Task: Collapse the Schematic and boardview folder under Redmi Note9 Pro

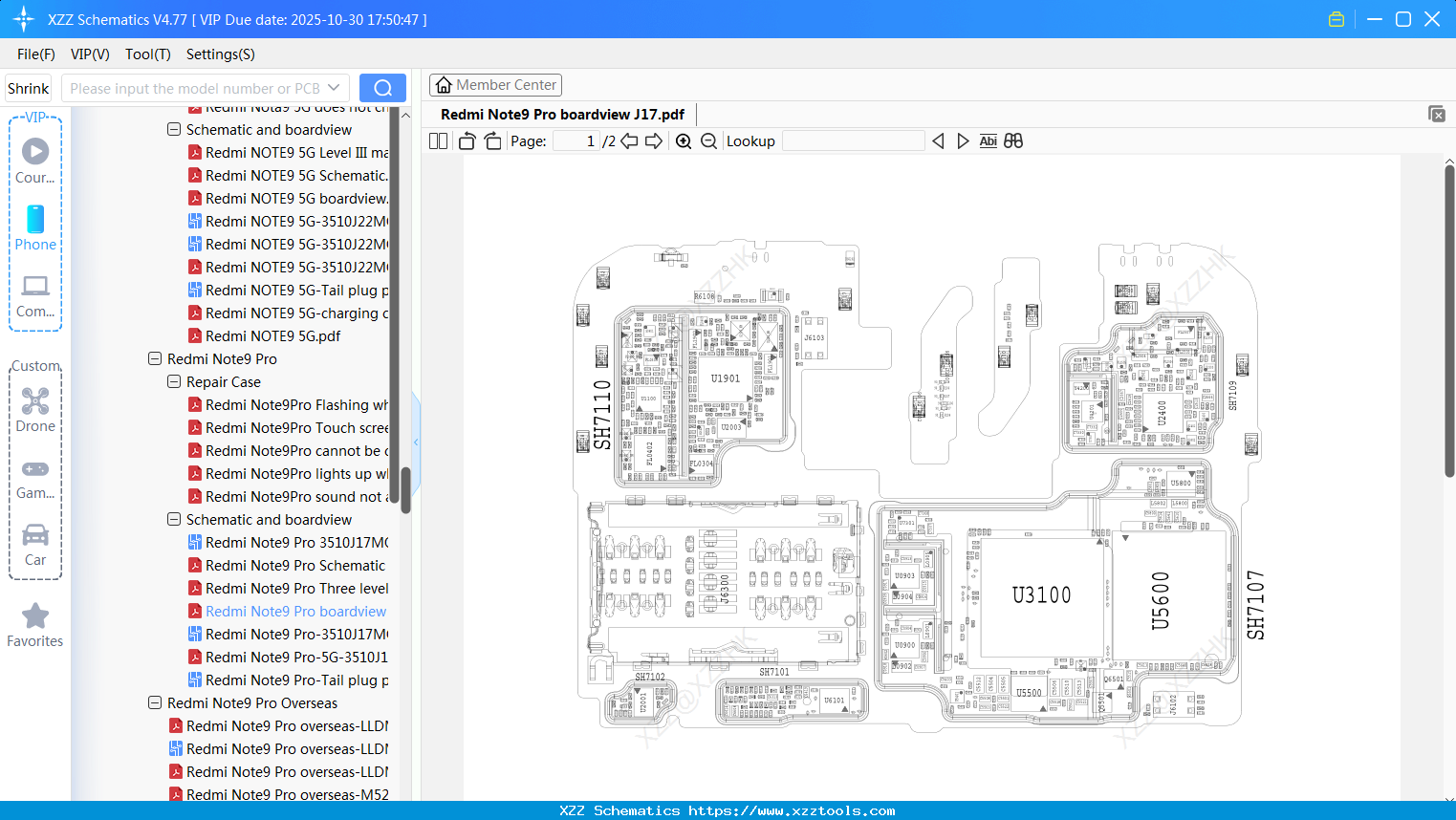Action: [174, 520]
